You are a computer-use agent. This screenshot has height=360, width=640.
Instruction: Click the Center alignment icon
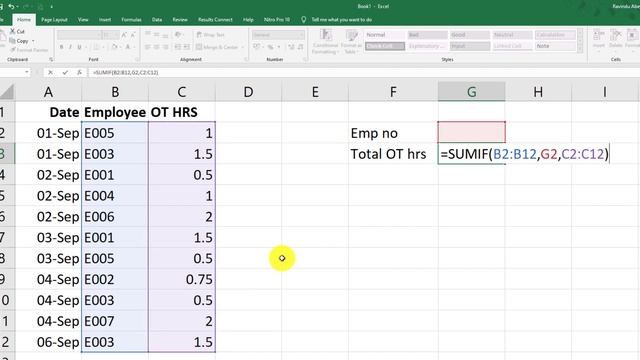click(x=157, y=47)
